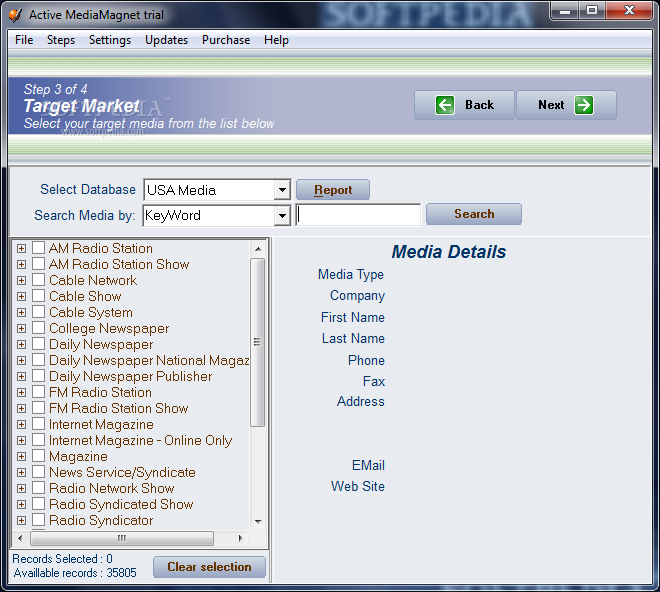Select the Radio Syndicated Show row text
The width and height of the screenshot is (660, 592).
click(121, 504)
